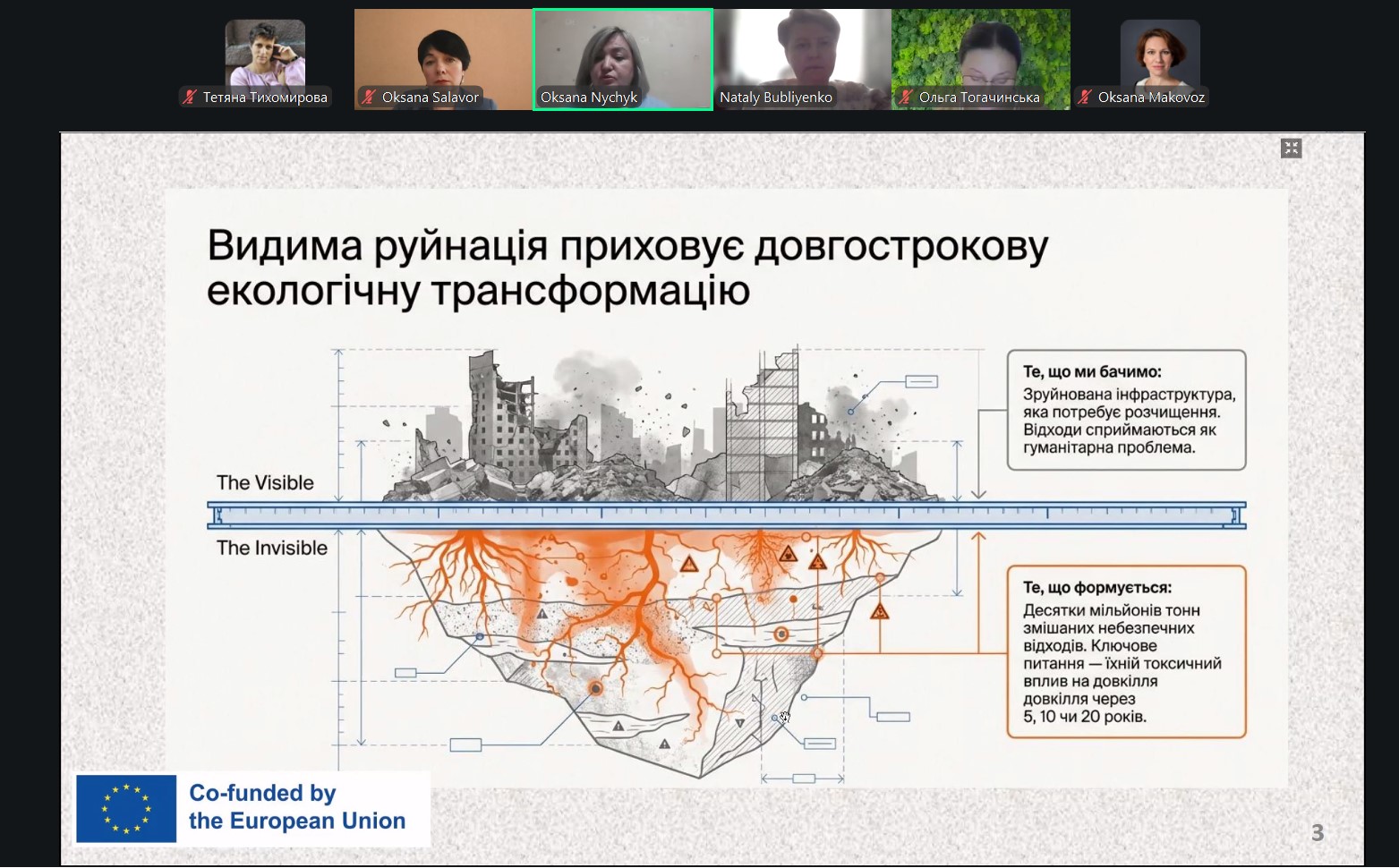
Task: Click Тетяна Тихомирова's profile picture tile
Action: [265, 54]
